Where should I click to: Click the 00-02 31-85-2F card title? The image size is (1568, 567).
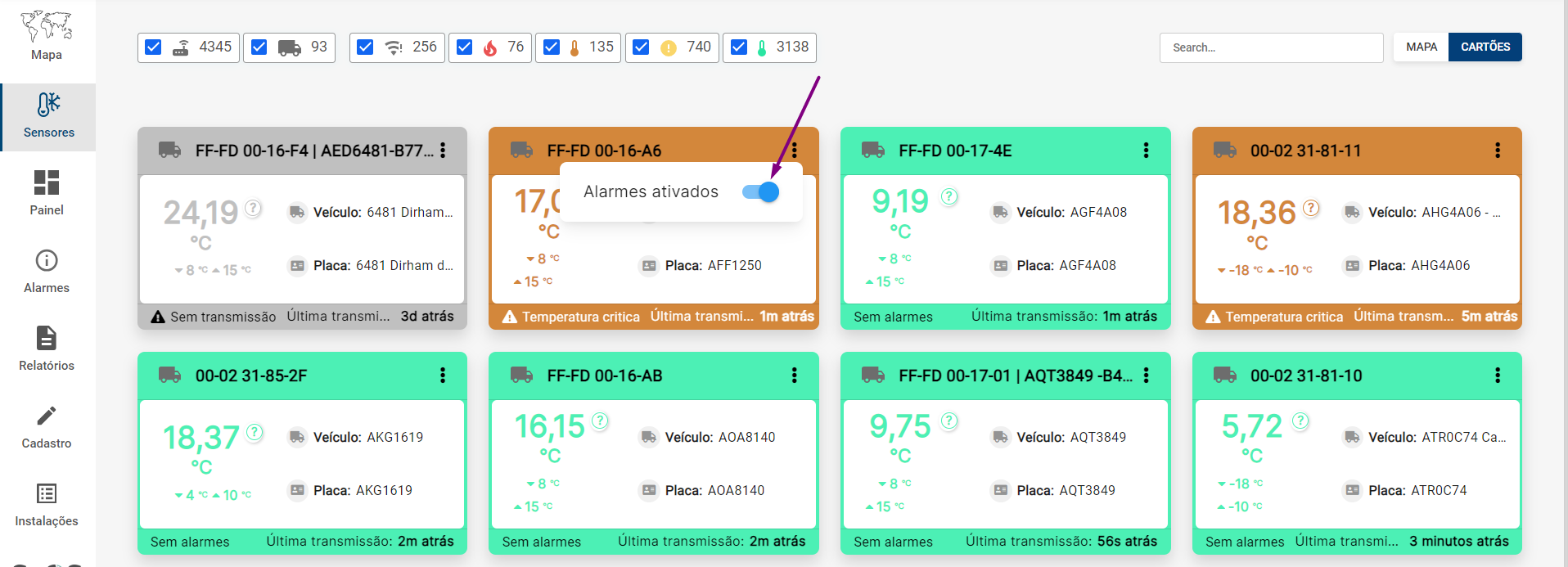[x=251, y=376]
